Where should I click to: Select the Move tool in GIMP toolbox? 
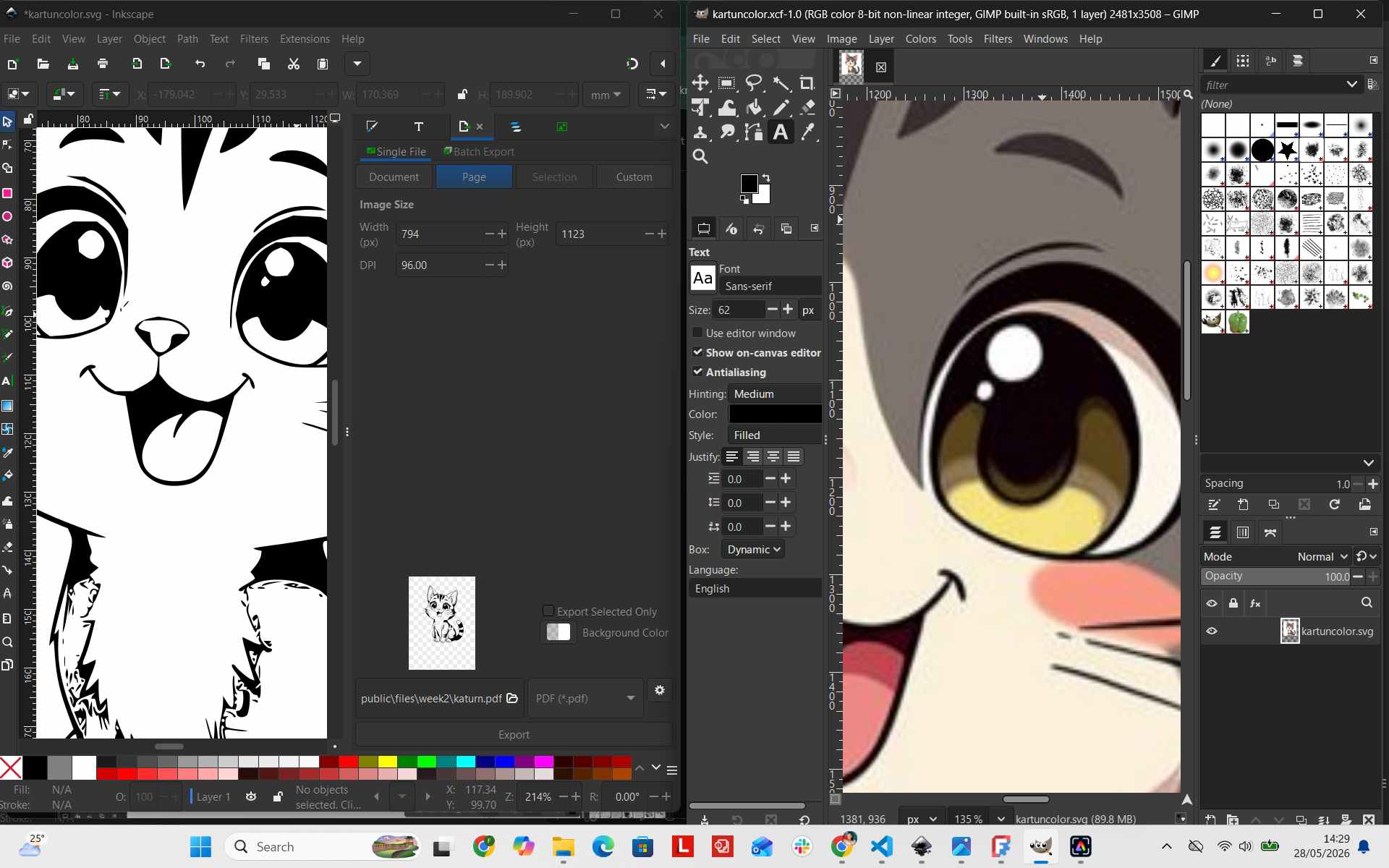coord(700,83)
